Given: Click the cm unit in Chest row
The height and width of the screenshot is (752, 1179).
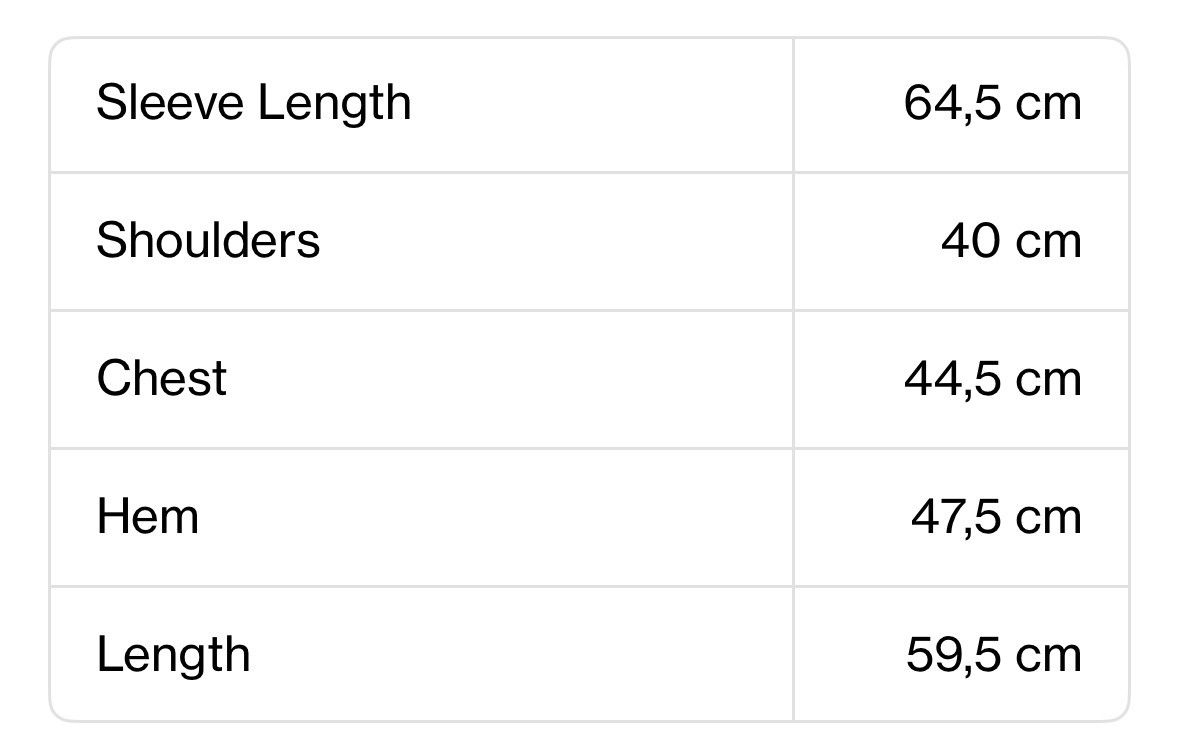Looking at the screenshot, I should [x=1049, y=381].
